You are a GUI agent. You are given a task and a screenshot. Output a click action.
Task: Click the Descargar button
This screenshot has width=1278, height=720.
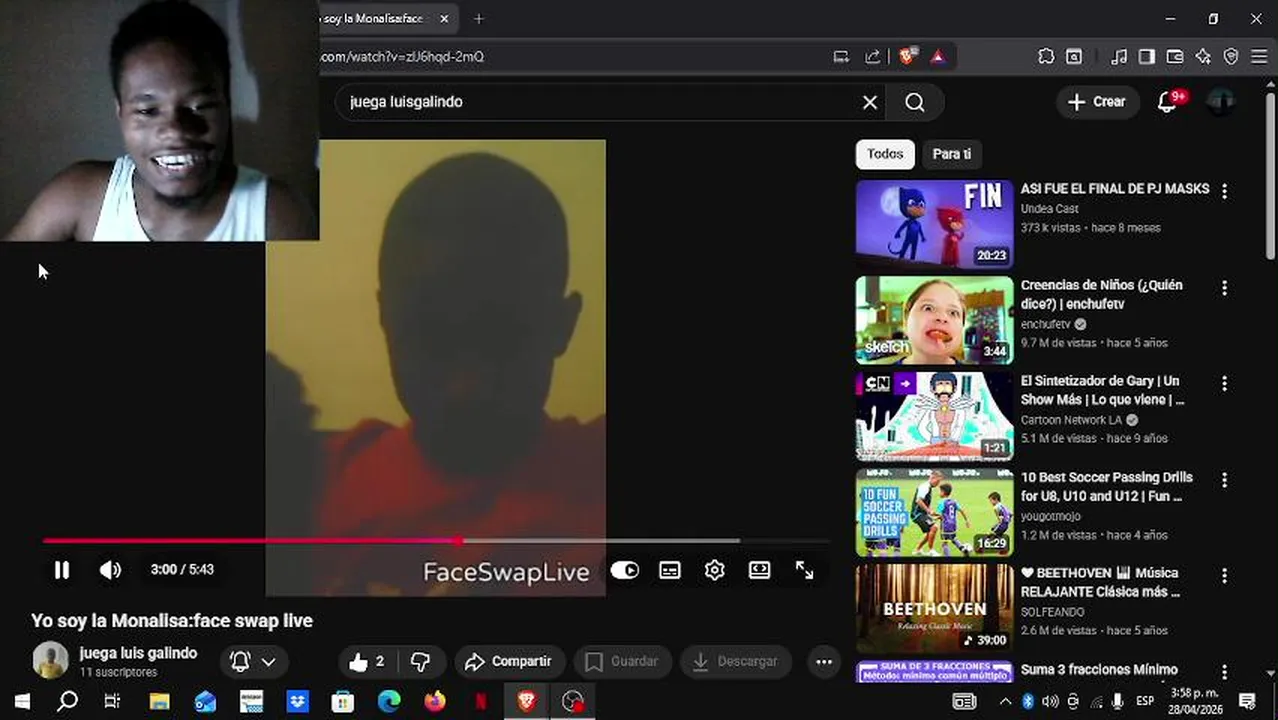tap(735, 662)
